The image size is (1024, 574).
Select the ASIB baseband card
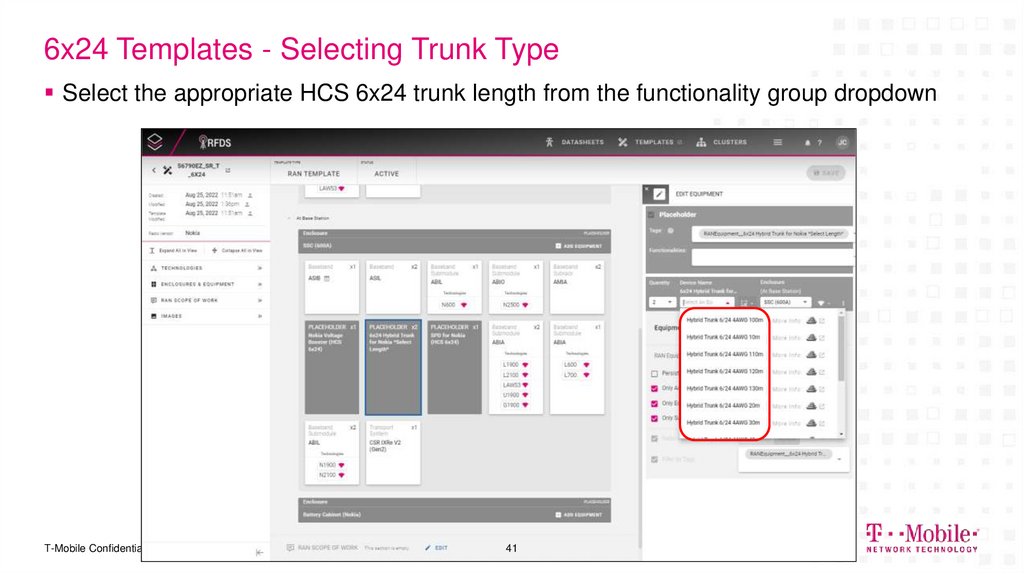[x=331, y=287]
